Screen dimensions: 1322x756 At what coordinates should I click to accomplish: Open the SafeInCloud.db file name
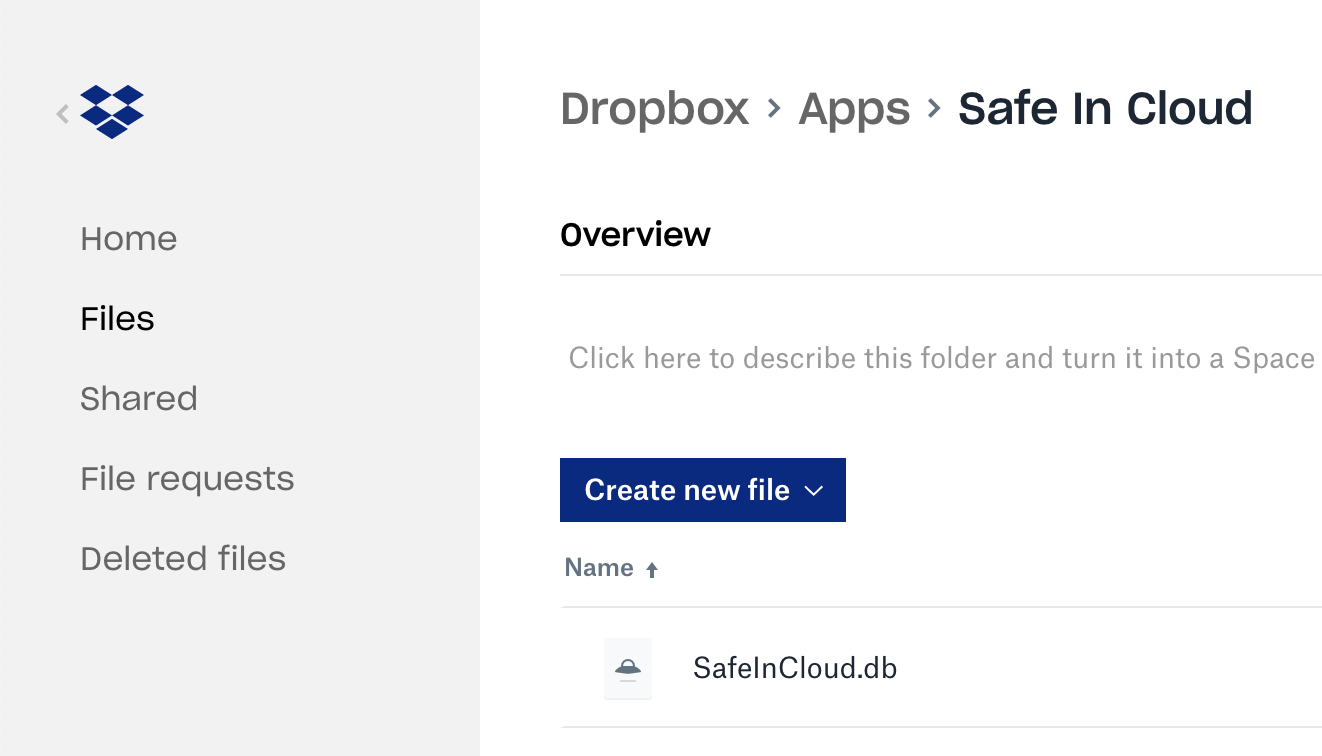[795, 668]
